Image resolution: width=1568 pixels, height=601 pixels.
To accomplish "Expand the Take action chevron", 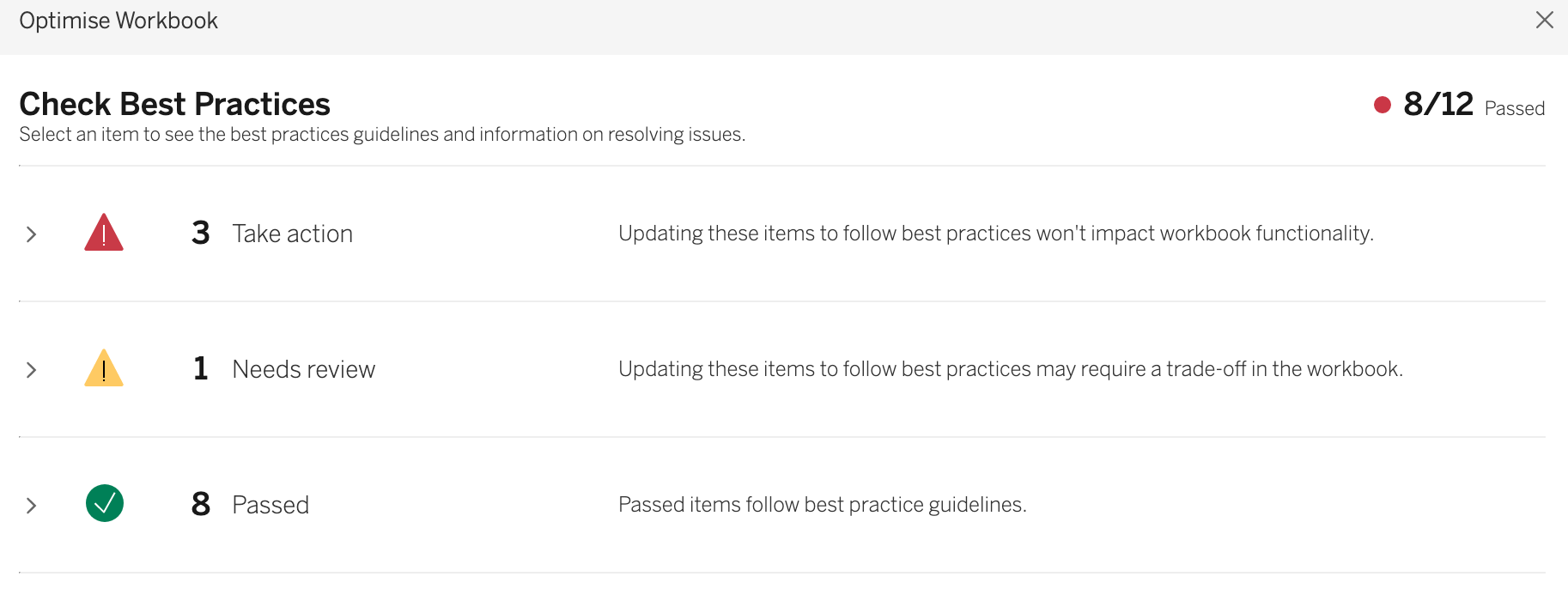I will tap(32, 234).
